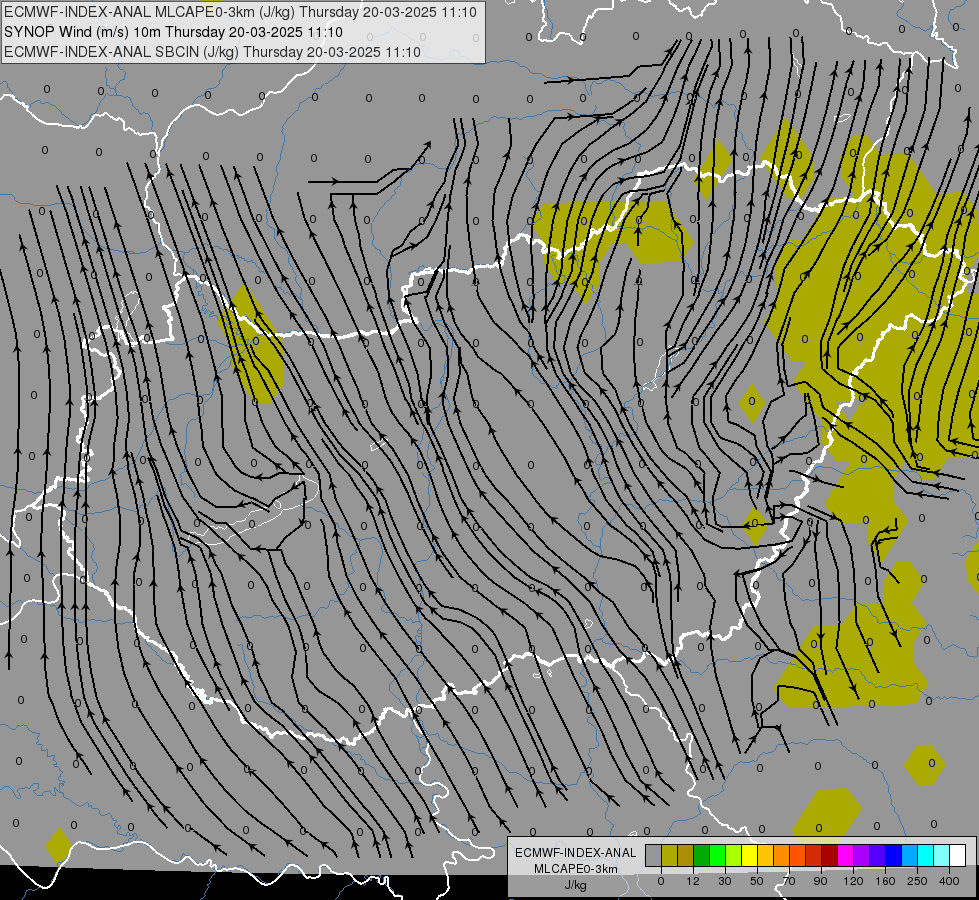This screenshot has height=900, width=979.
Task: Select the dark red legend swatch
Action: pos(830,855)
